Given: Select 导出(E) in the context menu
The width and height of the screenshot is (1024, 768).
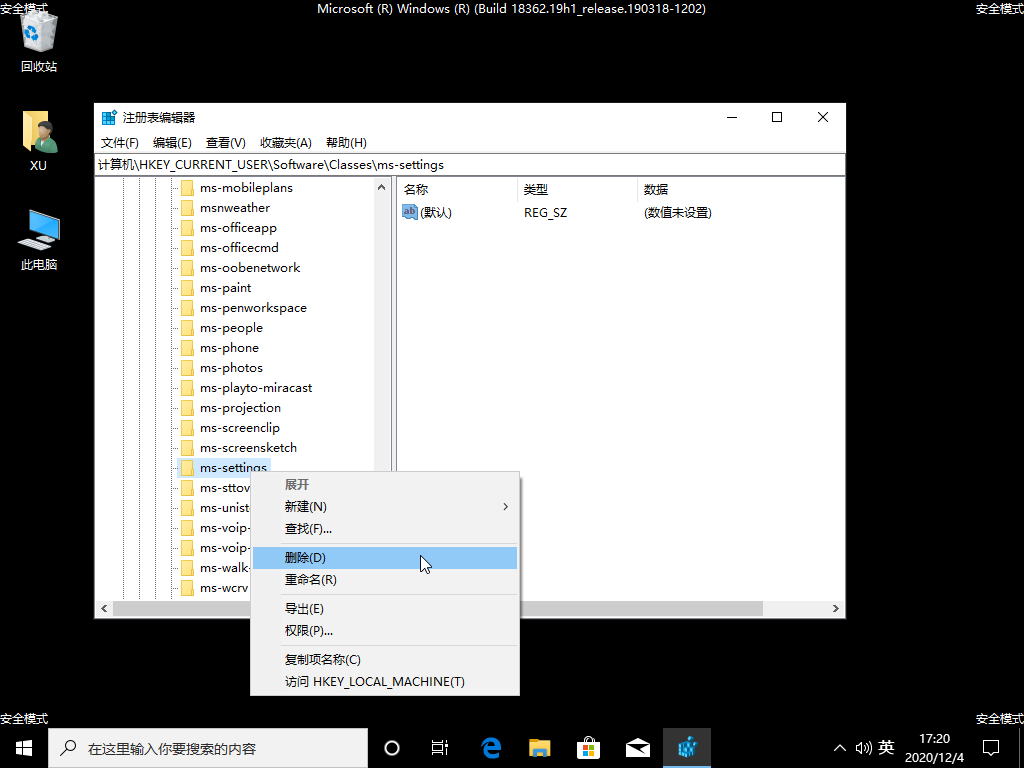Looking at the screenshot, I should [303, 608].
